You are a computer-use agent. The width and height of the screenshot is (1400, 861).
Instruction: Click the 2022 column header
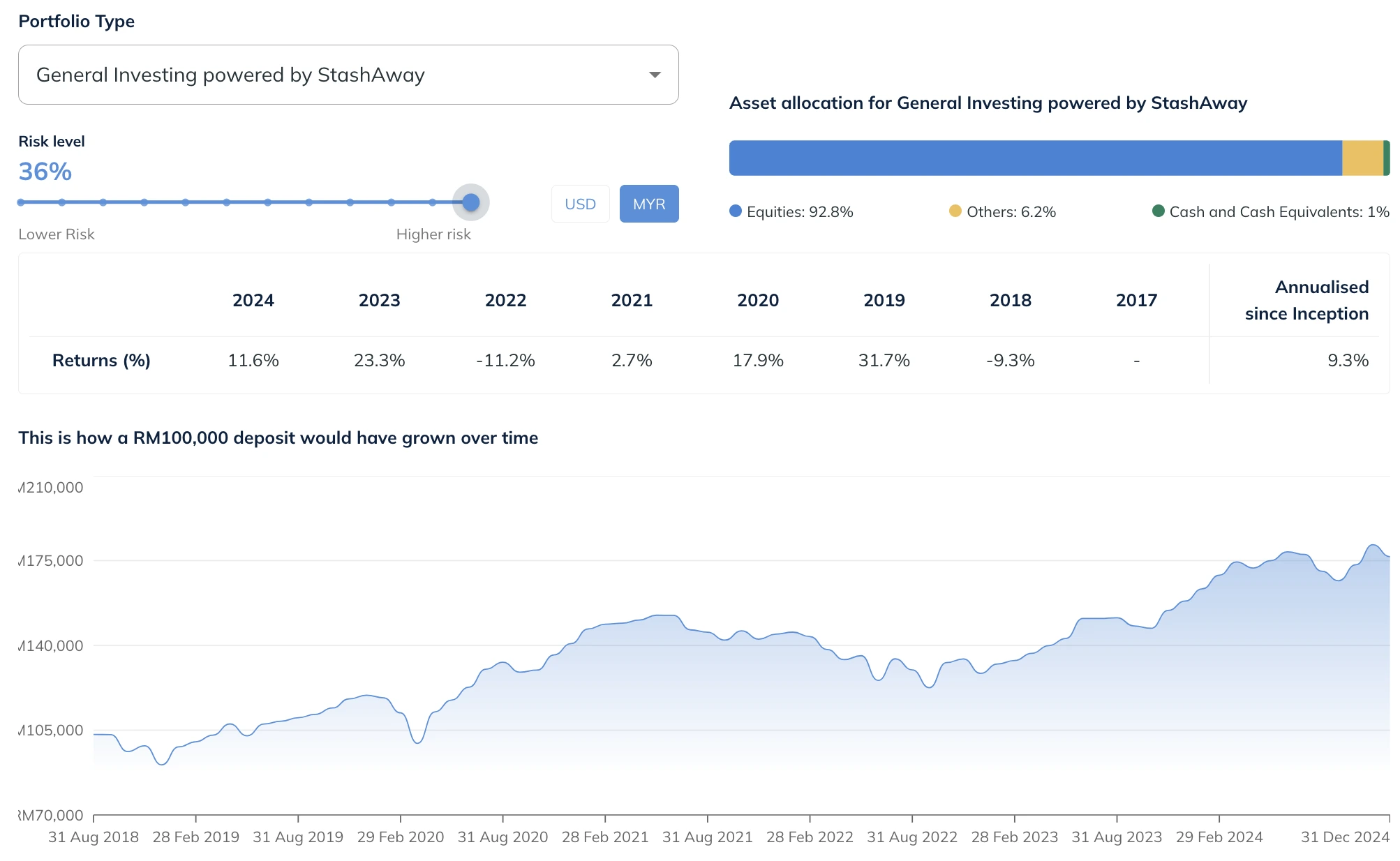click(506, 300)
